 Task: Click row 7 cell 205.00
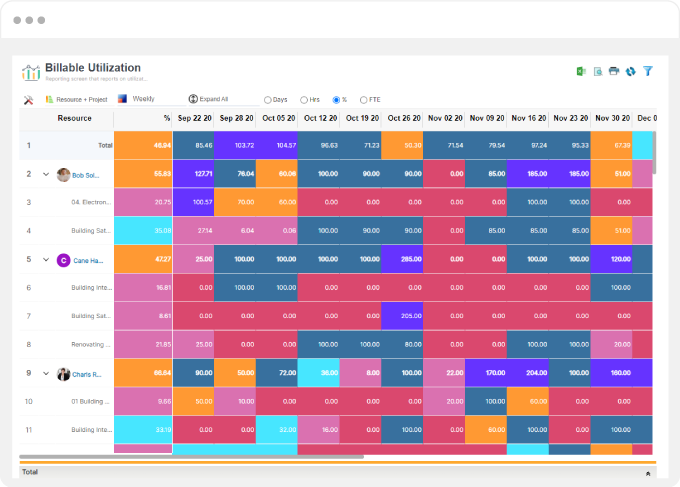tap(402, 316)
